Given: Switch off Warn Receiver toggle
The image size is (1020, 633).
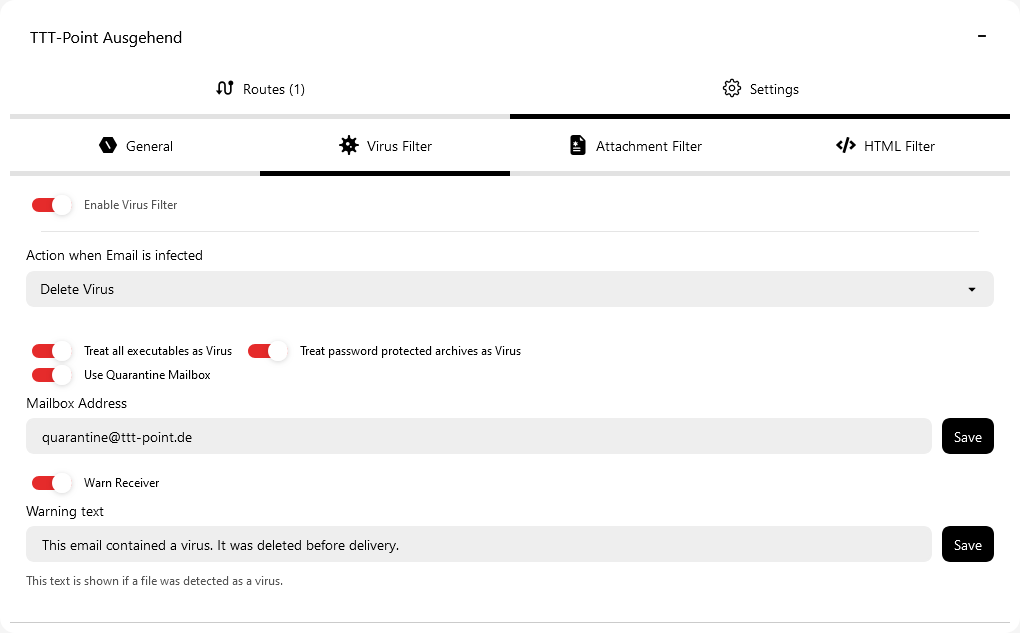Looking at the screenshot, I should click(x=52, y=483).
